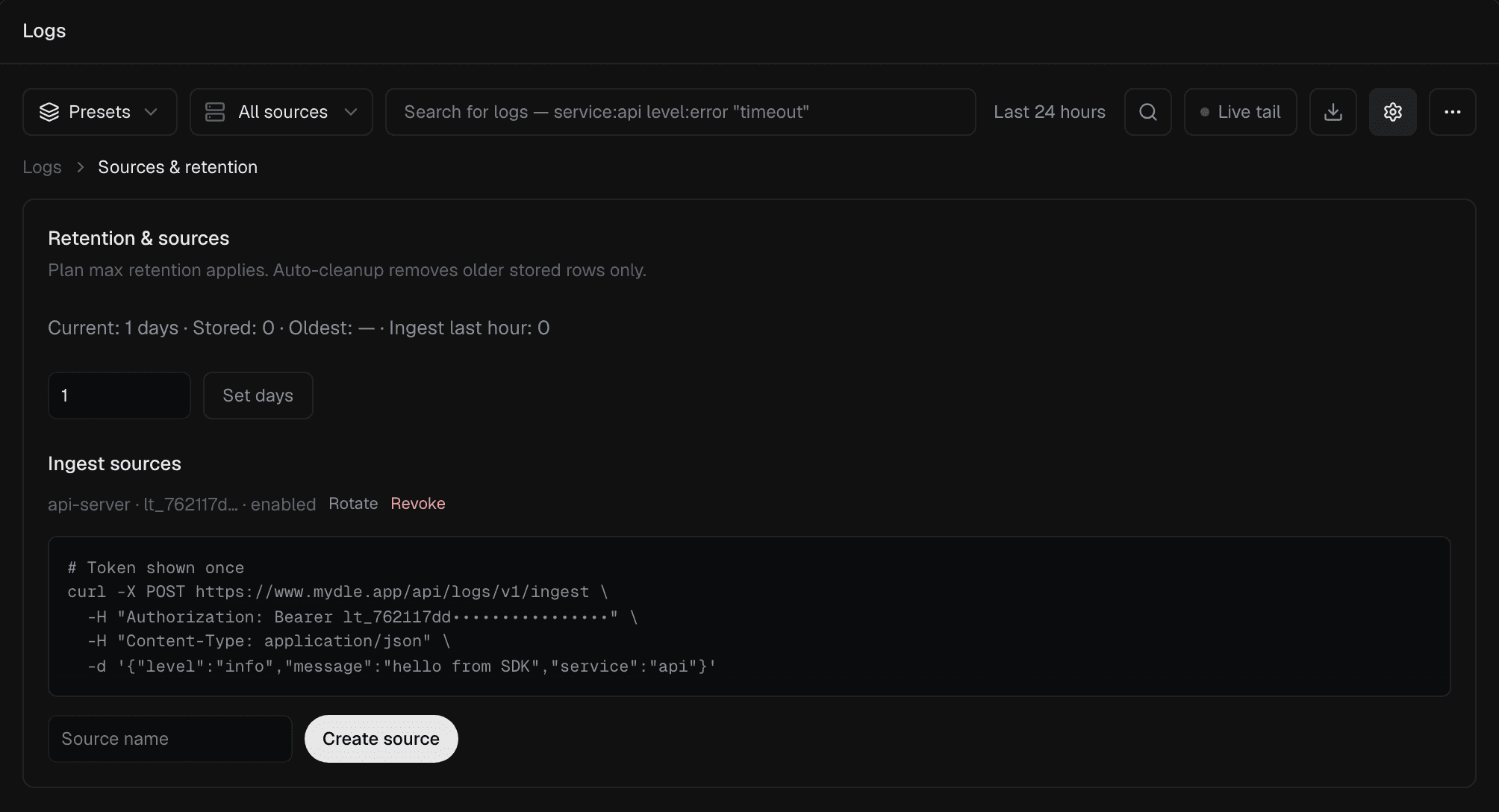
Task: Revoke the api-server source
Action: point(418,504)
